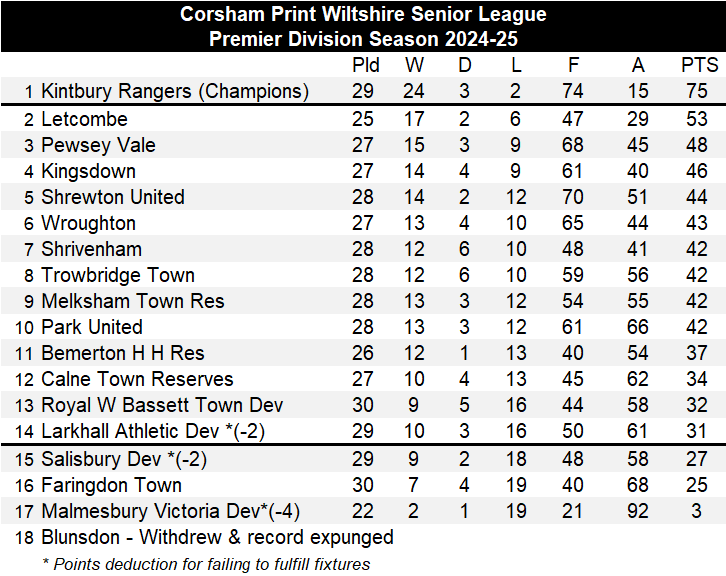Click the Pld column header
The height and width of the screenshot is (576, 726).
(366, 65)
